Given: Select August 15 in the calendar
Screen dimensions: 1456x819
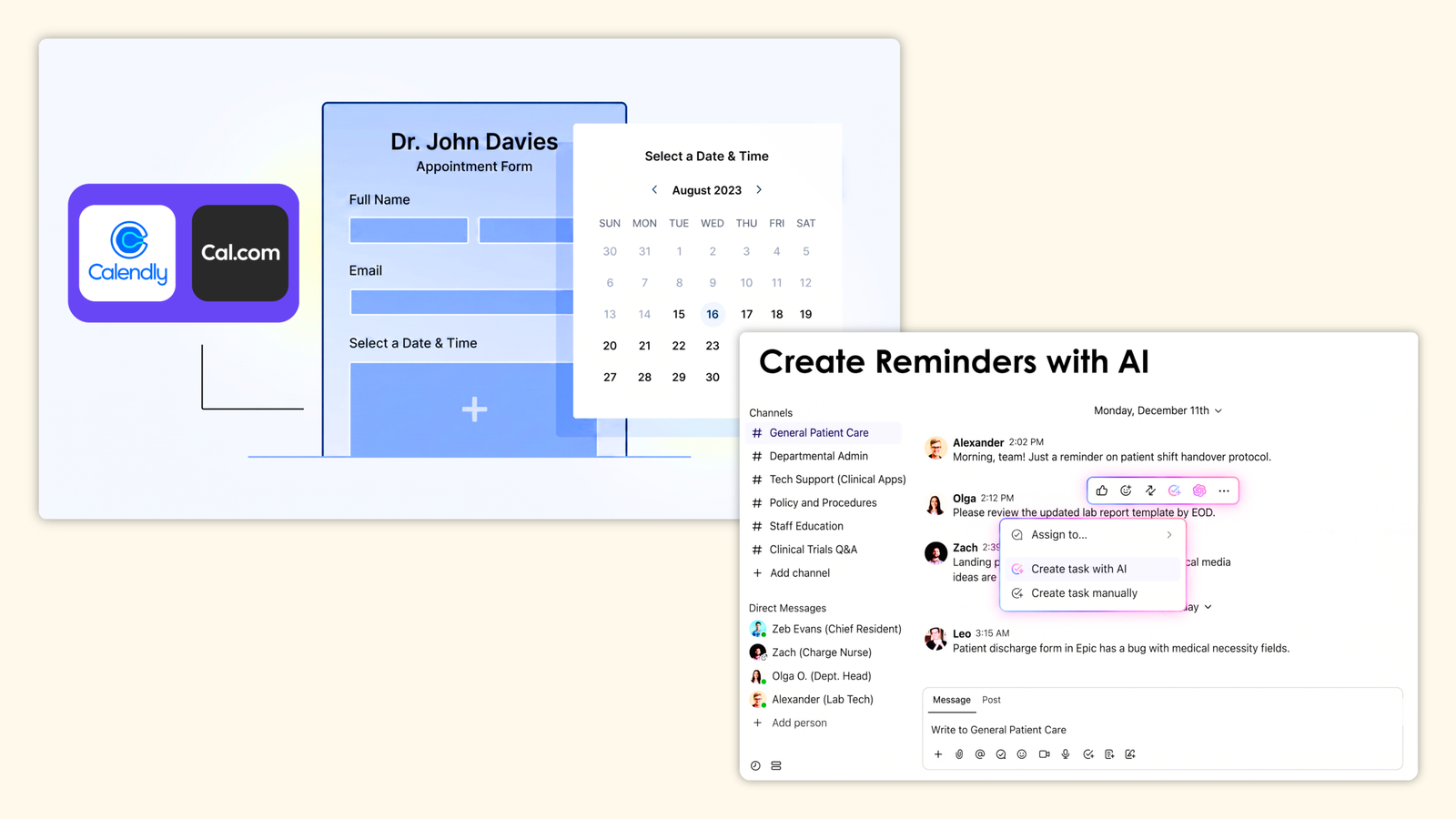Looking at the screenshot, I should [x=679, y=314].
